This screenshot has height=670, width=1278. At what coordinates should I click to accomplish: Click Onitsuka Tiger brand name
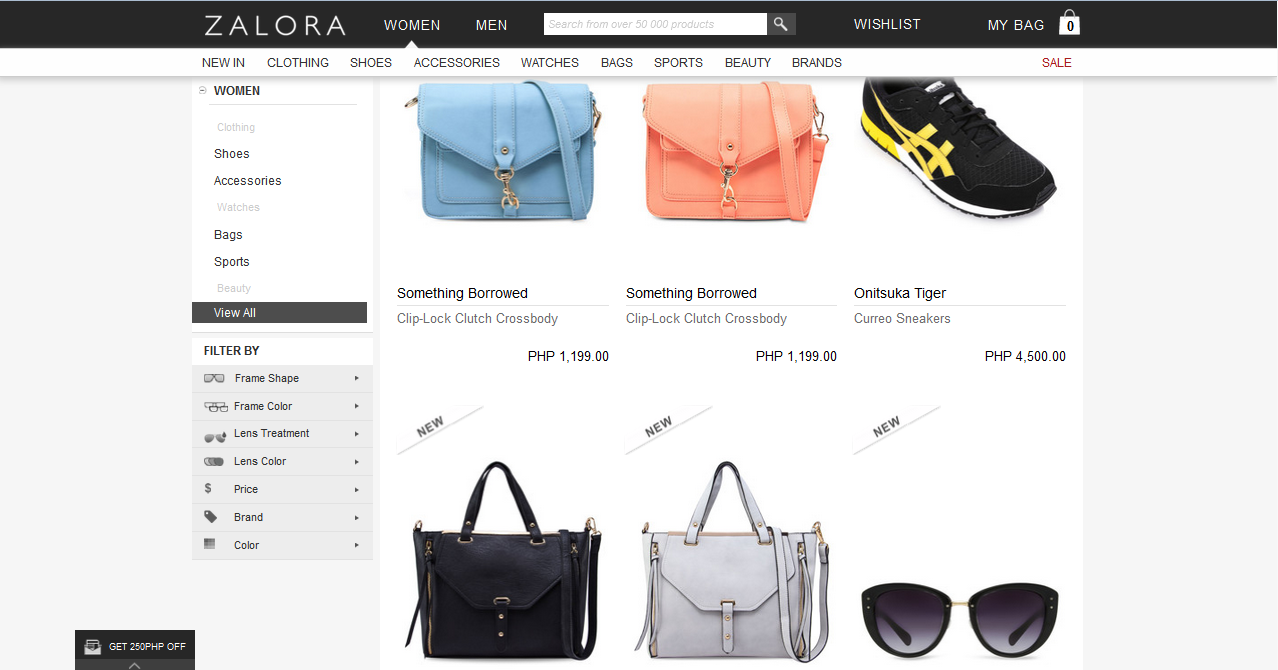pos(900,293)
